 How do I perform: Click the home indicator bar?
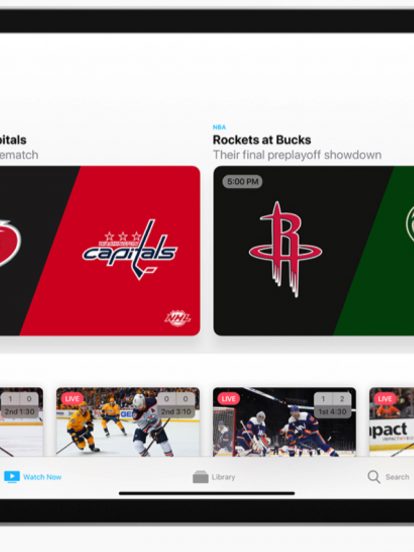click(207, 493)
